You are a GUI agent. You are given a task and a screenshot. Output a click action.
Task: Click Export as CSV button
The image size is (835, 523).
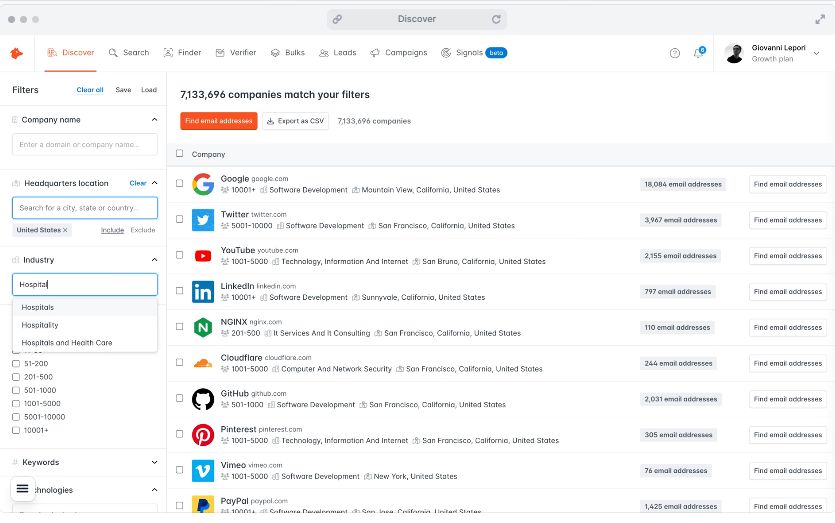pos(296,121)
